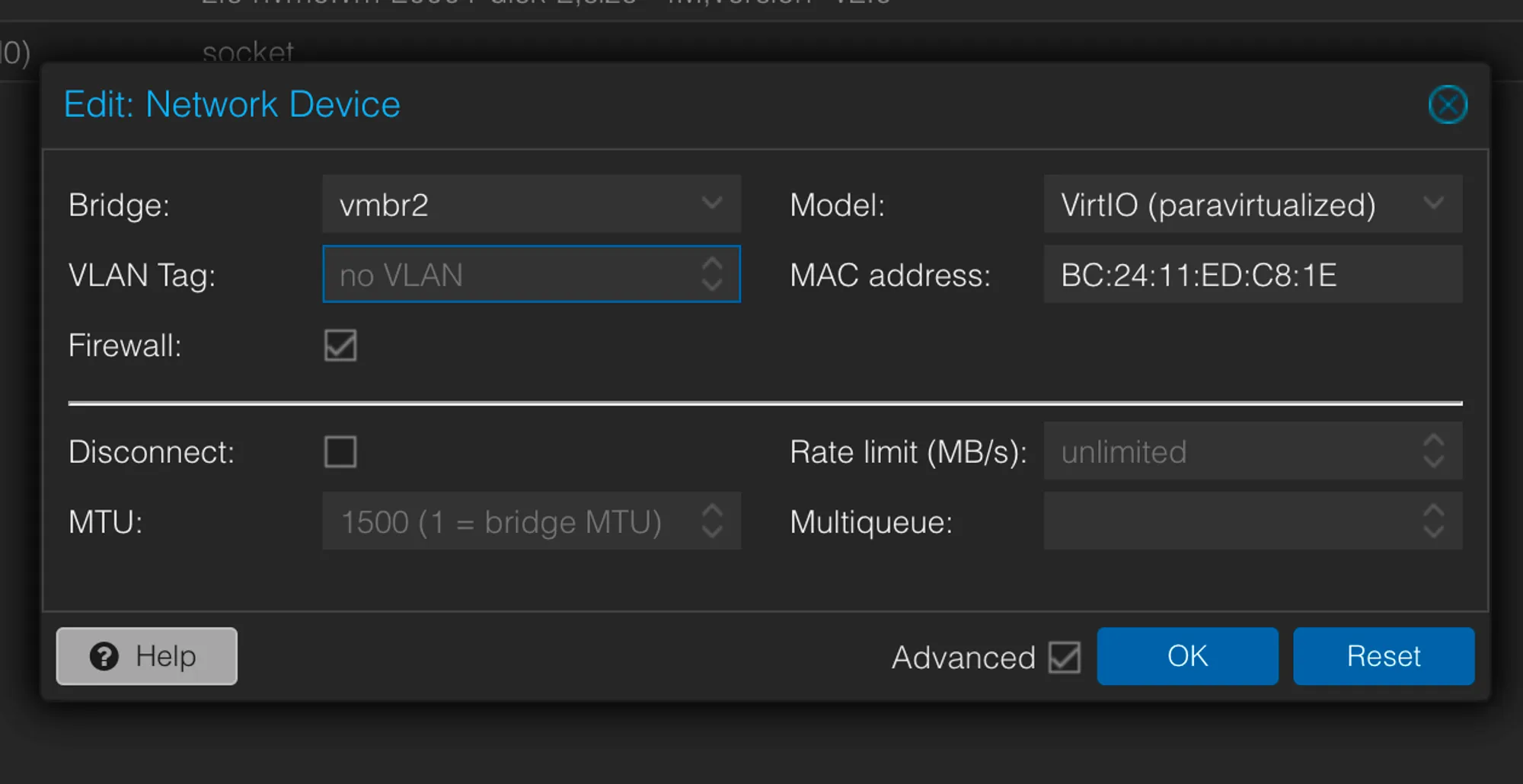Select the MAC address field
Image resolution: width=1523 pixels, height=784 pixels.
coord(1253,275)
